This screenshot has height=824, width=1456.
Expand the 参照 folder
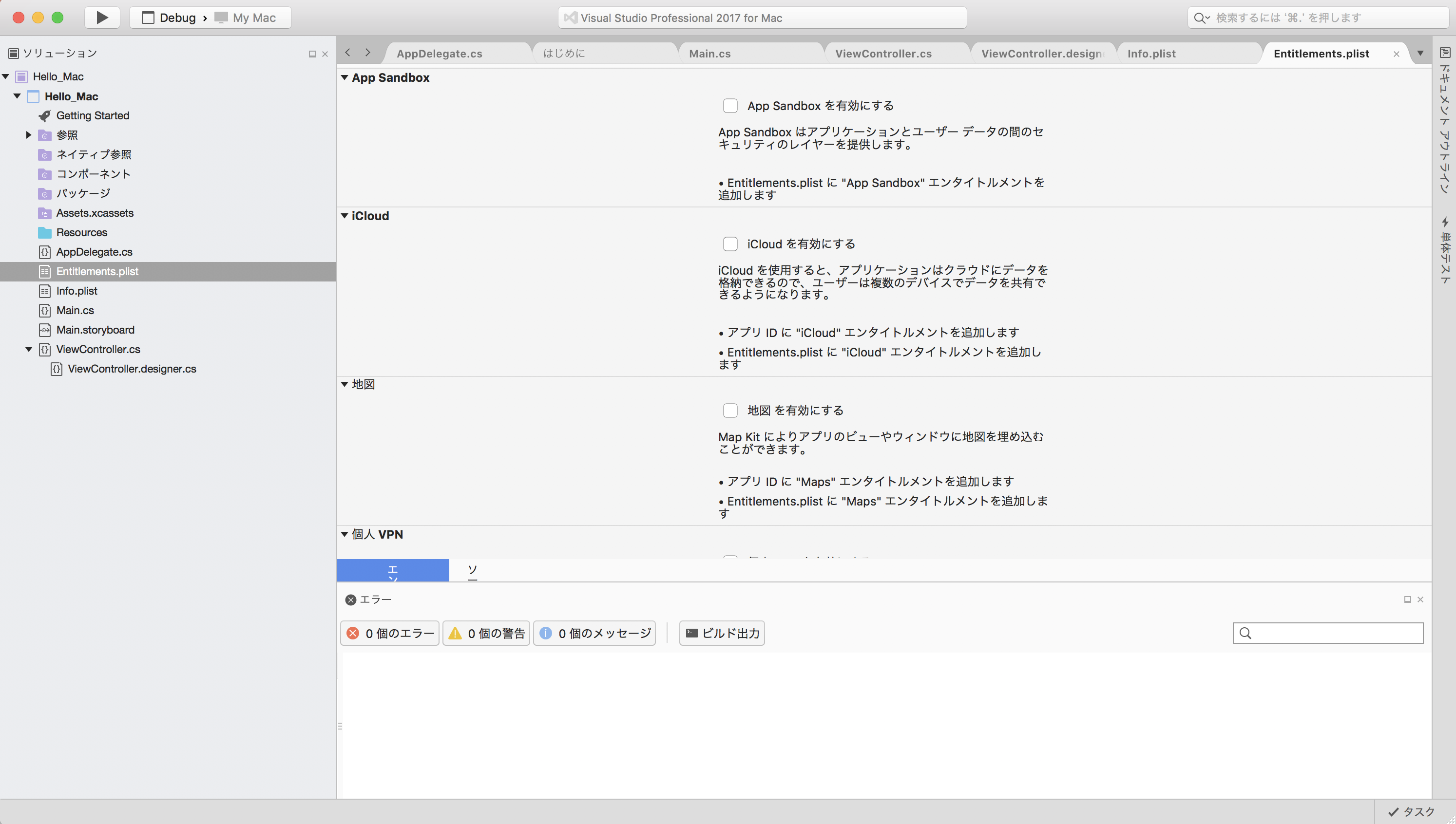(x=29, y=135)
